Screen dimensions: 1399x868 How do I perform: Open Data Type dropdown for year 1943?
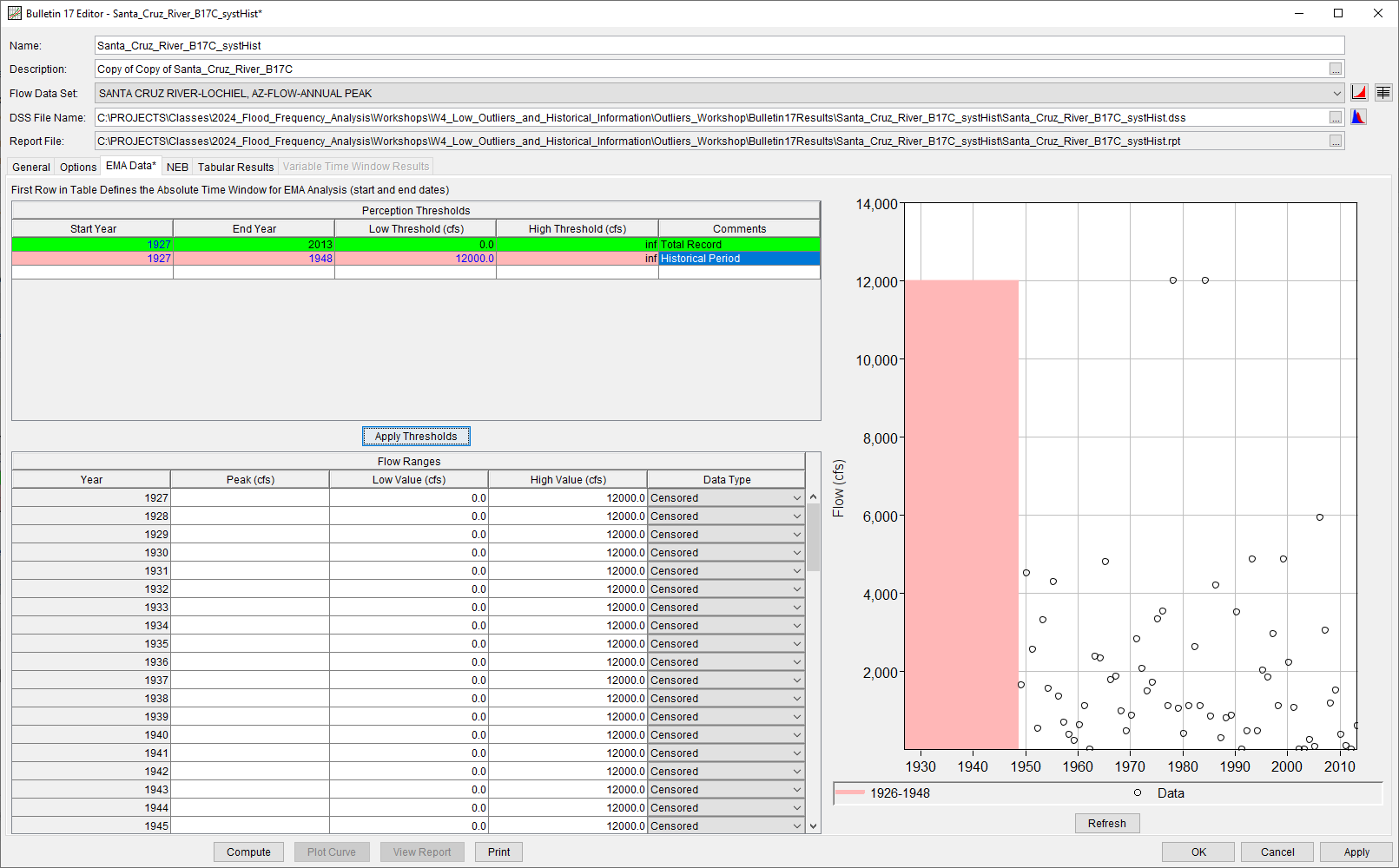[797, 790]
